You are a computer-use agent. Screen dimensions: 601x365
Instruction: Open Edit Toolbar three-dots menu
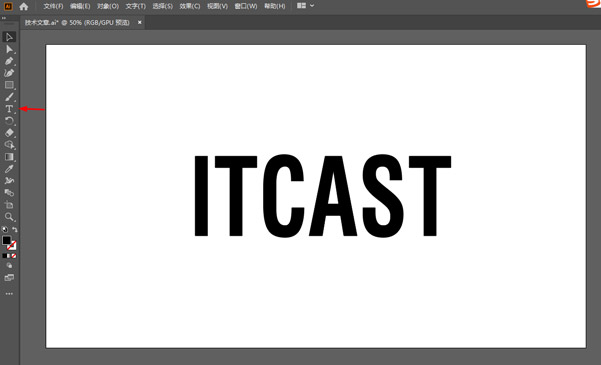pyautogui.click(x=9, y=294)
